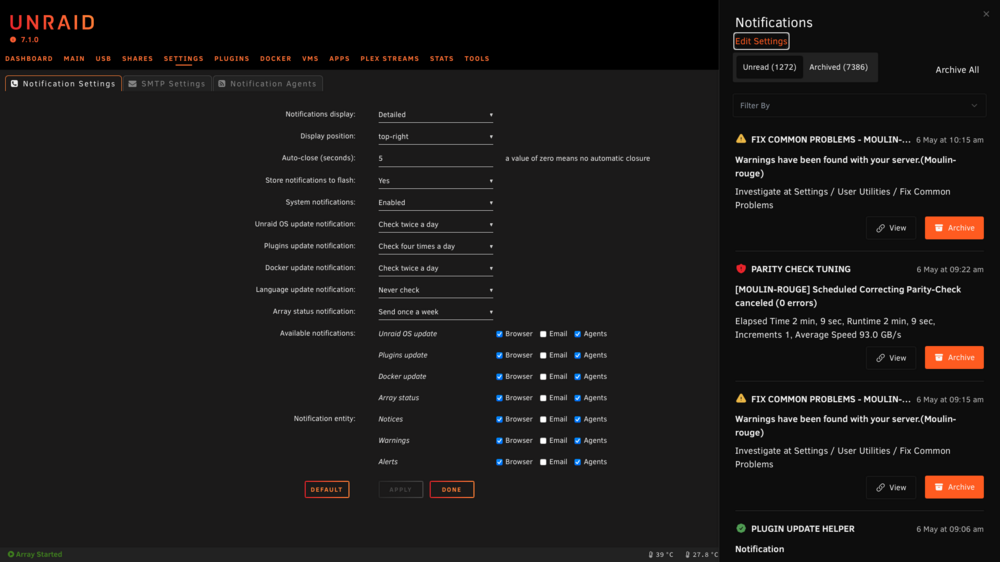Toggle Browser for Plugins update
Viewport: 1000px width, 562px height.
click(499, 355)
